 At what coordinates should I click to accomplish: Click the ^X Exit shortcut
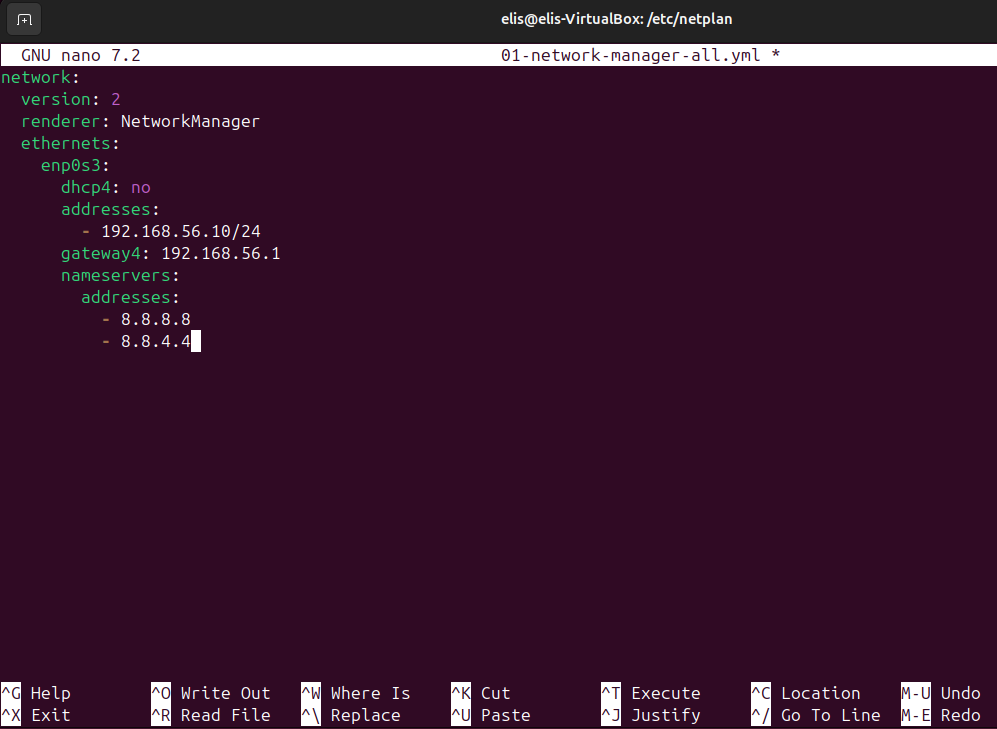(x=37, y=715)
